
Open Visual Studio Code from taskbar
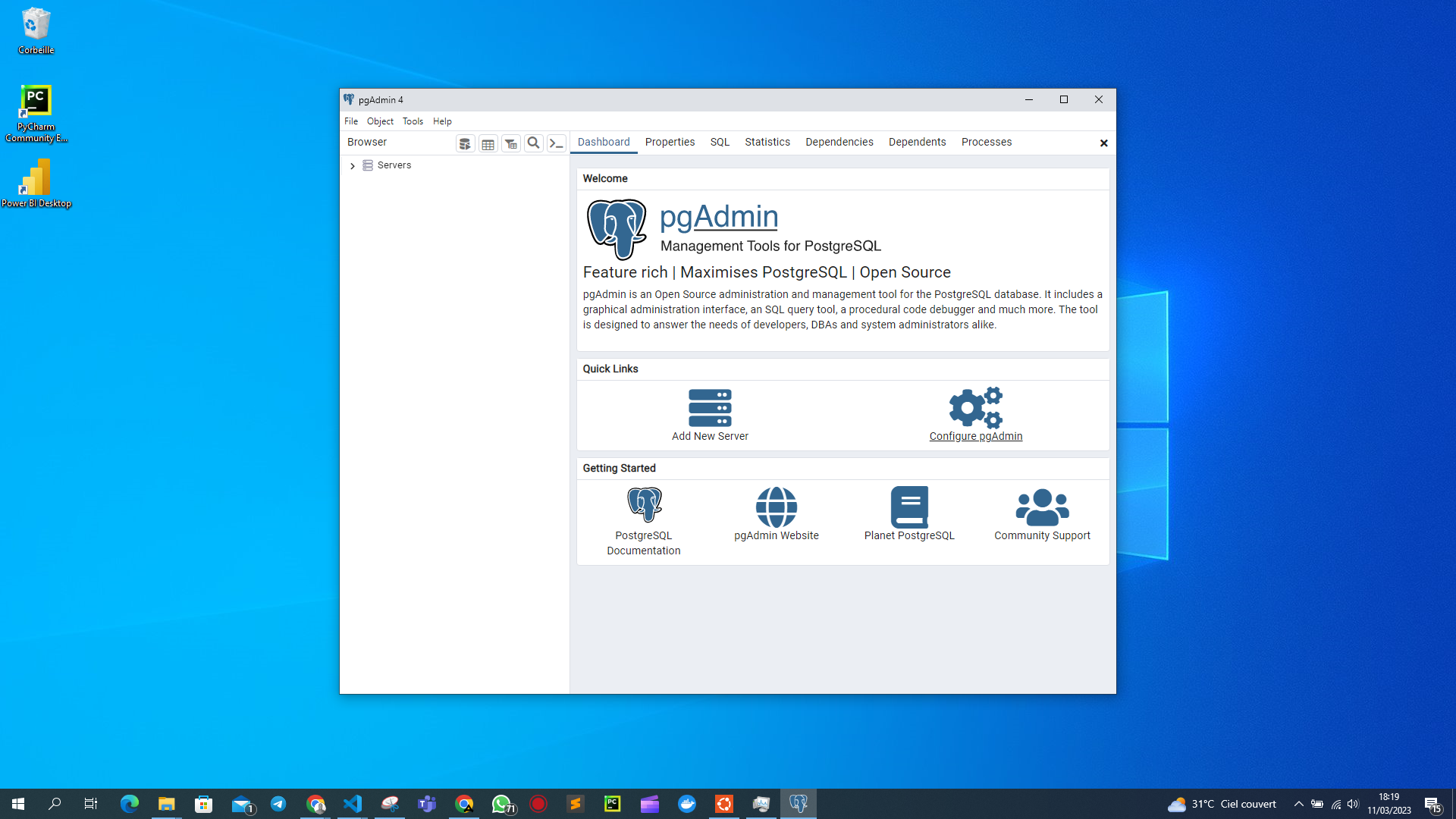coord(353,804)
